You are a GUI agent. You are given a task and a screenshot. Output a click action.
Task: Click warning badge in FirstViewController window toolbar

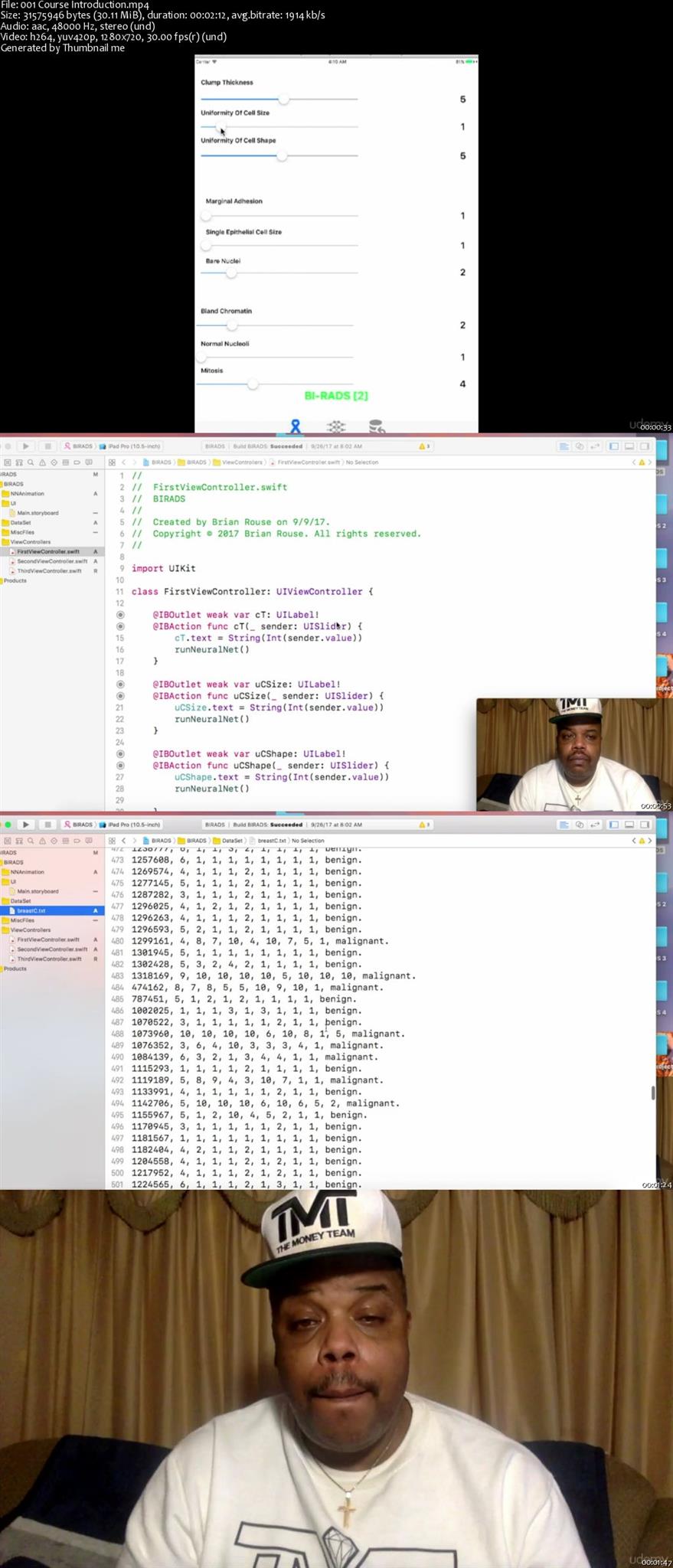[x=423, y=446]
